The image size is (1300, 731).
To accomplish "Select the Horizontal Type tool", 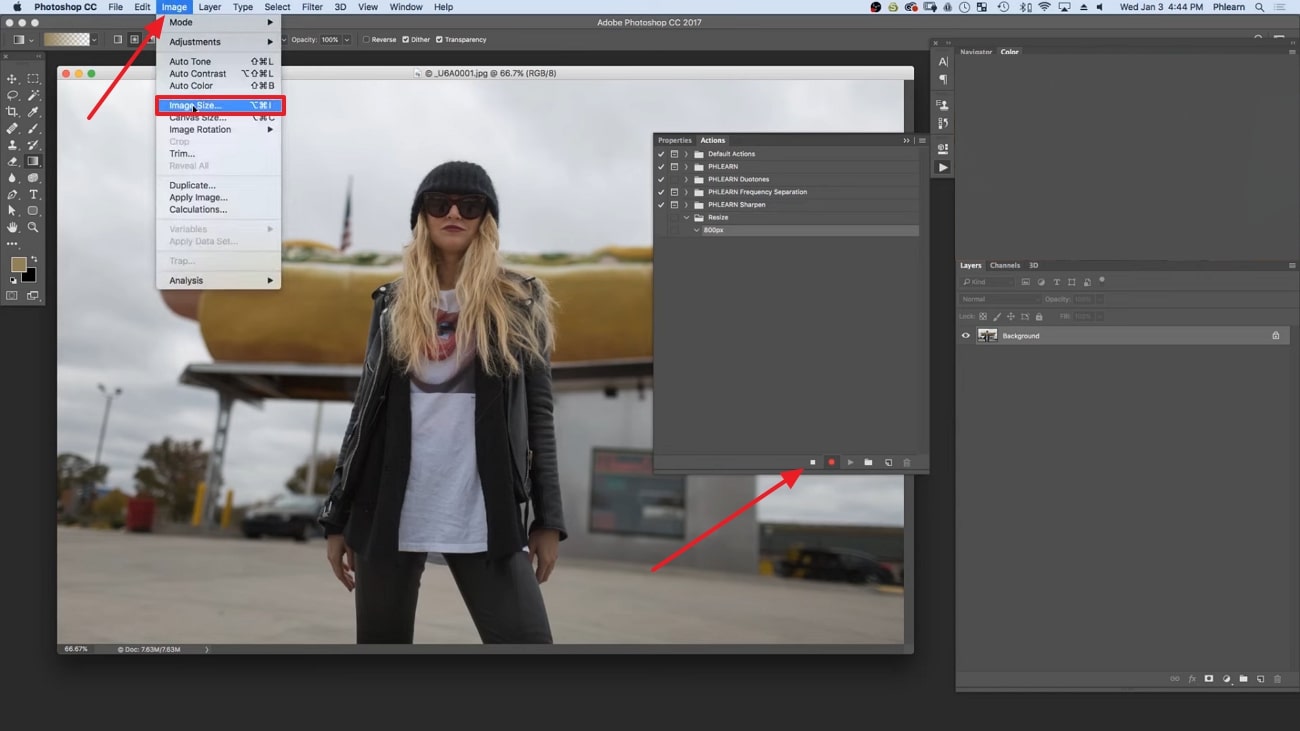I will click(x=33, y=195).
